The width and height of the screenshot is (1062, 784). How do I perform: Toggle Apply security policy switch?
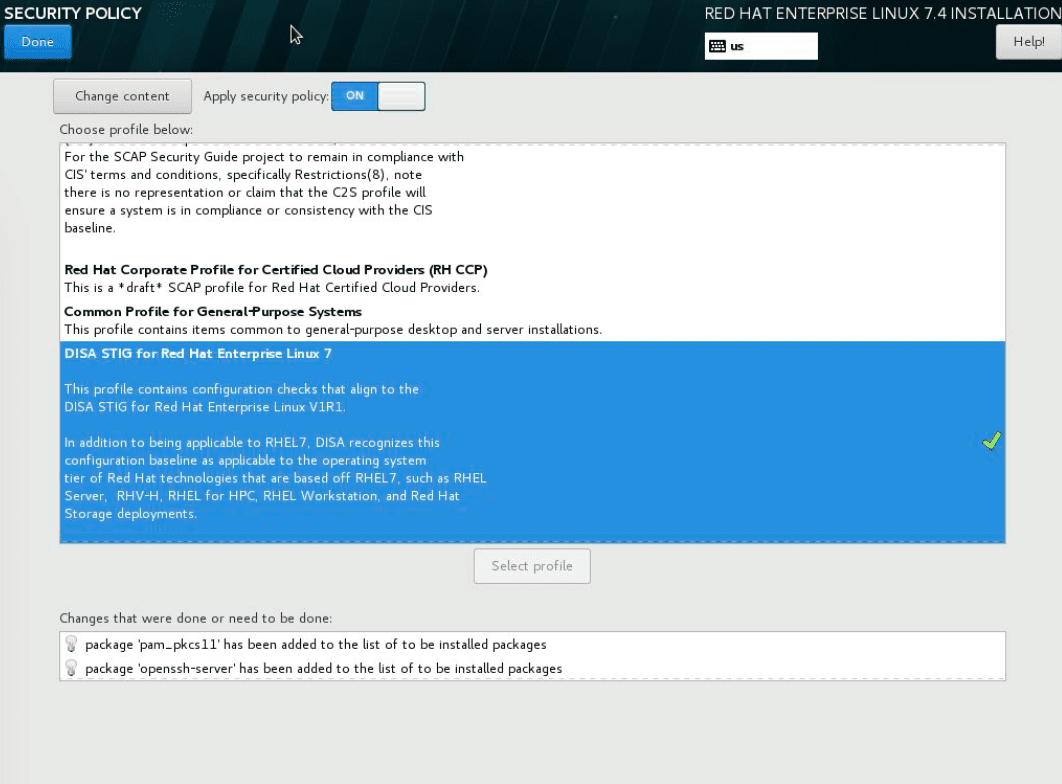tap(378, 96)
